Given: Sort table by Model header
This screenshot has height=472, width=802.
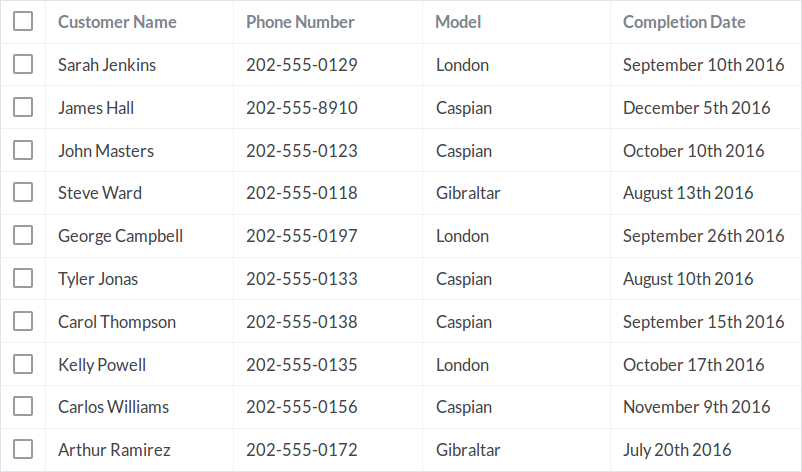Looking at the screenshot, I should (x=458, y=22).
